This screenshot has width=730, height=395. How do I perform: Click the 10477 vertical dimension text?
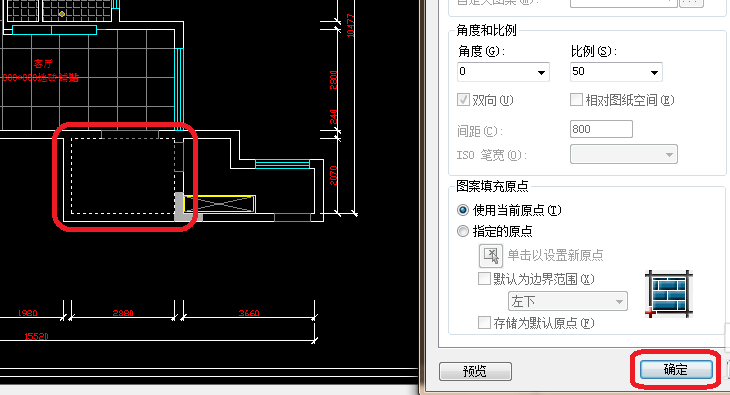pyautogui.click(x=351, y=26)
